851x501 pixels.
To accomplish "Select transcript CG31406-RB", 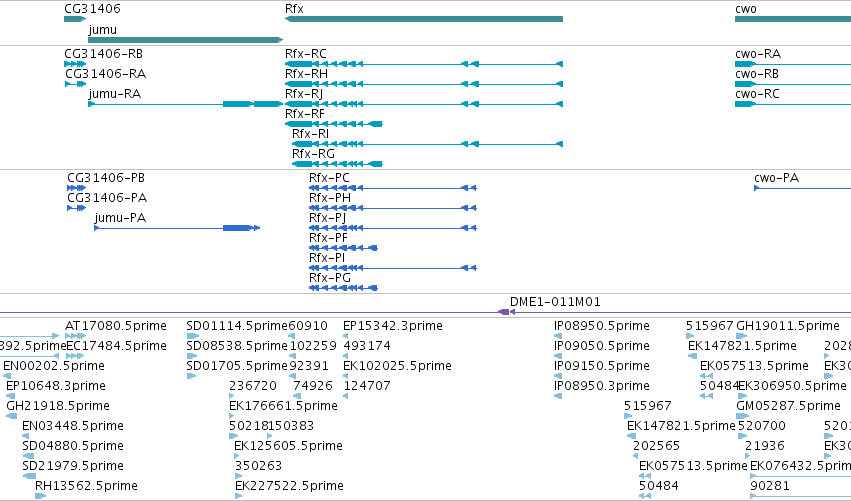I will click(x=75, y=64).
